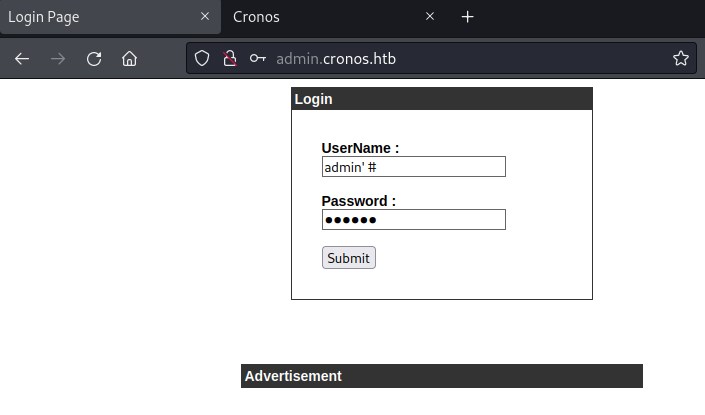This screenshot has width=705, height=415.
Task: Go back to the previous page
Action: coord(22,59)
